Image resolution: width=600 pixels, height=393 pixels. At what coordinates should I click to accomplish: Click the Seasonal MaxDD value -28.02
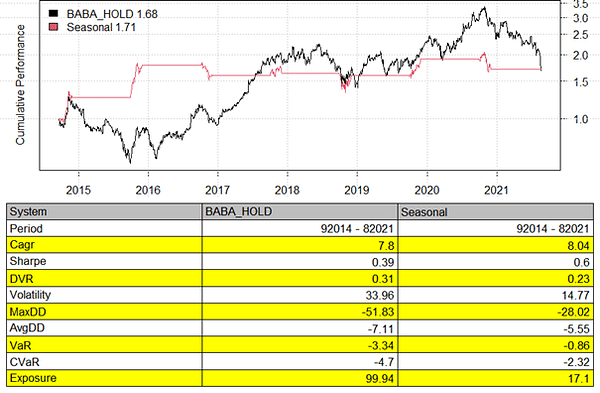(574, 312)
